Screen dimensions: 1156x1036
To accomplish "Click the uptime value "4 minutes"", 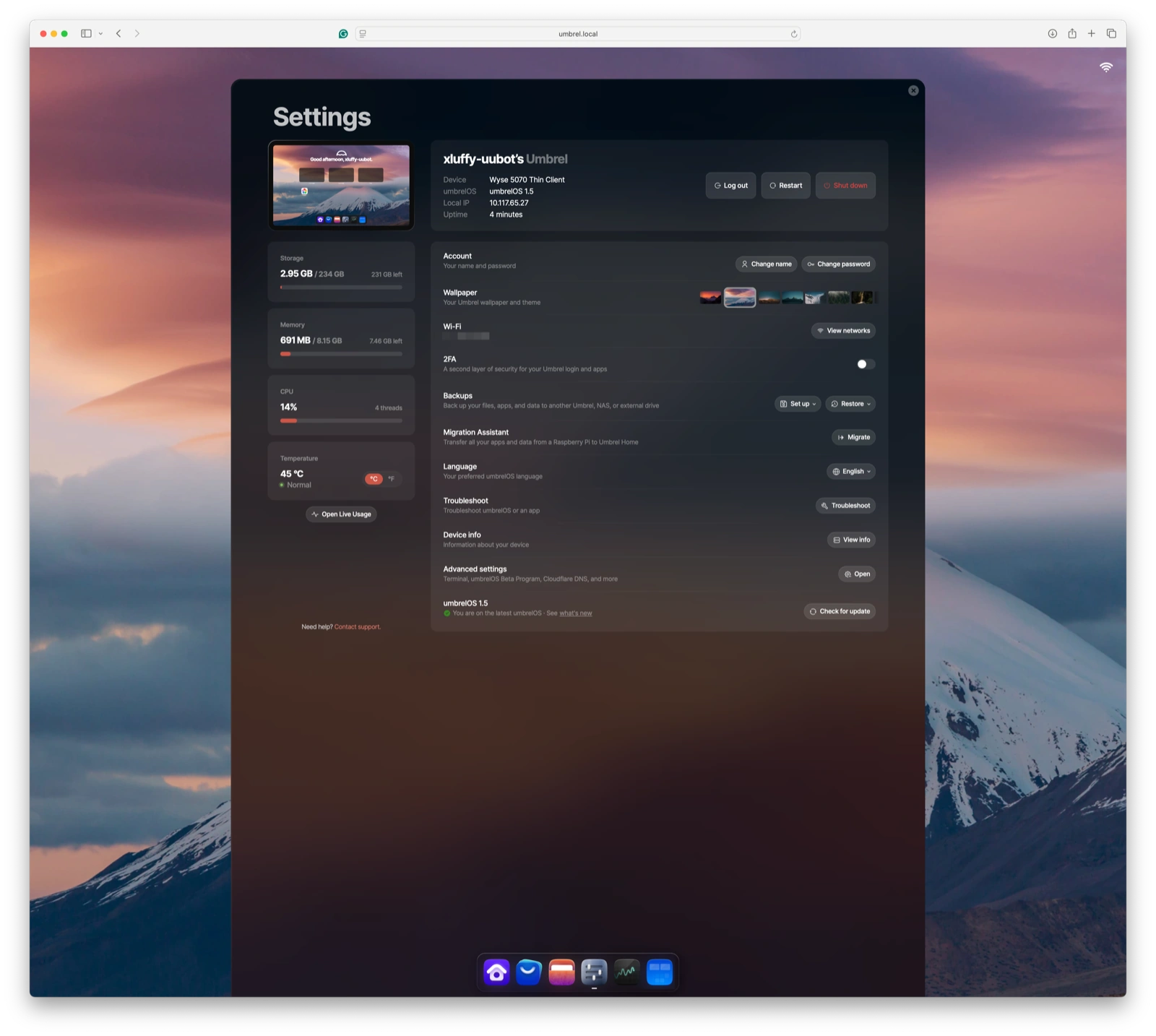I will click(506, 215).
